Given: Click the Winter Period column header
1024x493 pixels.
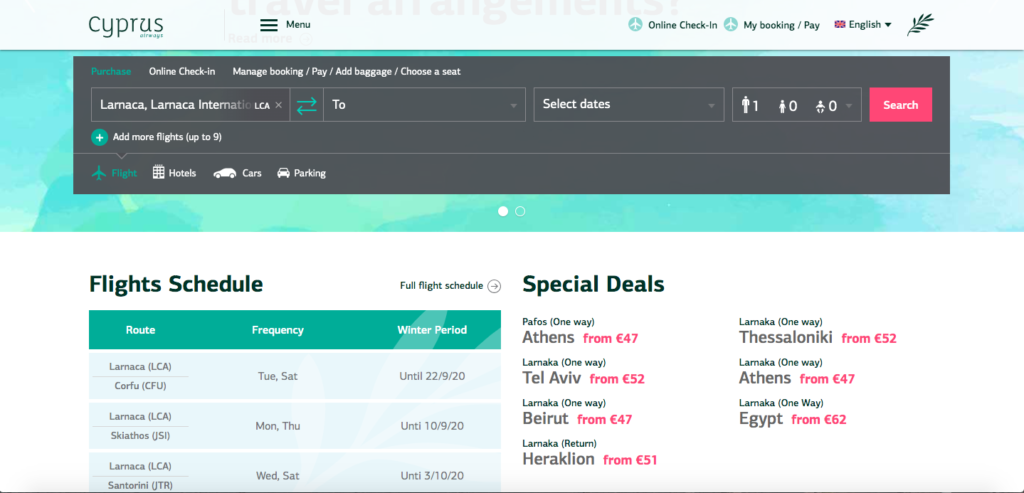Looking at the screenshot, I should tap(432, 330).
